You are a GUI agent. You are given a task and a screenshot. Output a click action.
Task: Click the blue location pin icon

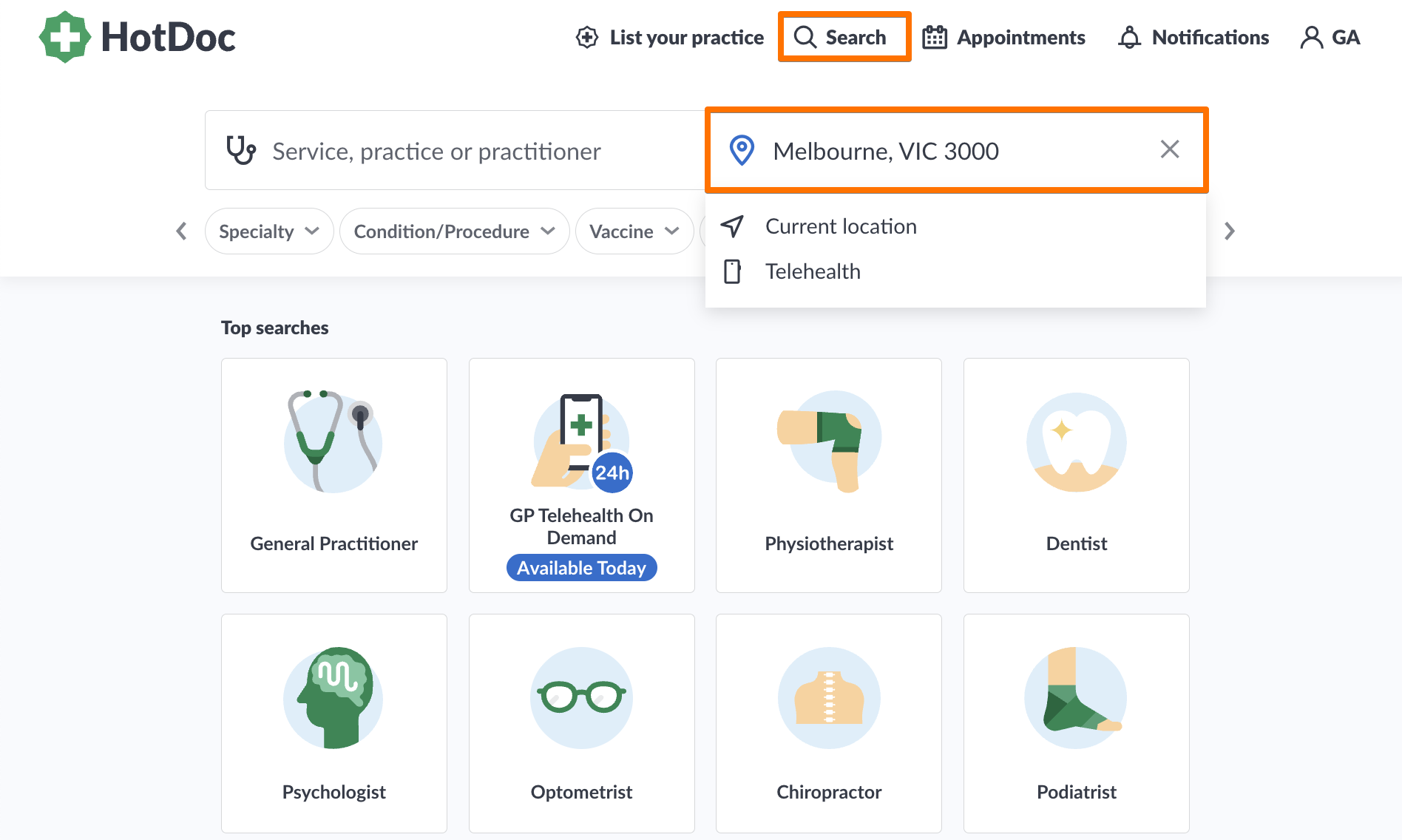(742, 150)
